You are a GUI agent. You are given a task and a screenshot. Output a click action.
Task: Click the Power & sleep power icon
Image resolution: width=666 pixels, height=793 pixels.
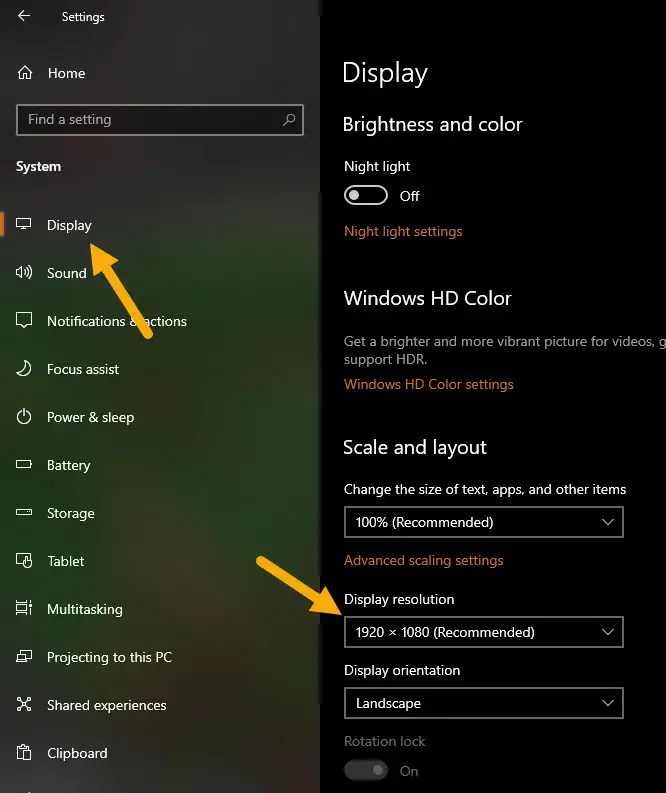(24, 417)
